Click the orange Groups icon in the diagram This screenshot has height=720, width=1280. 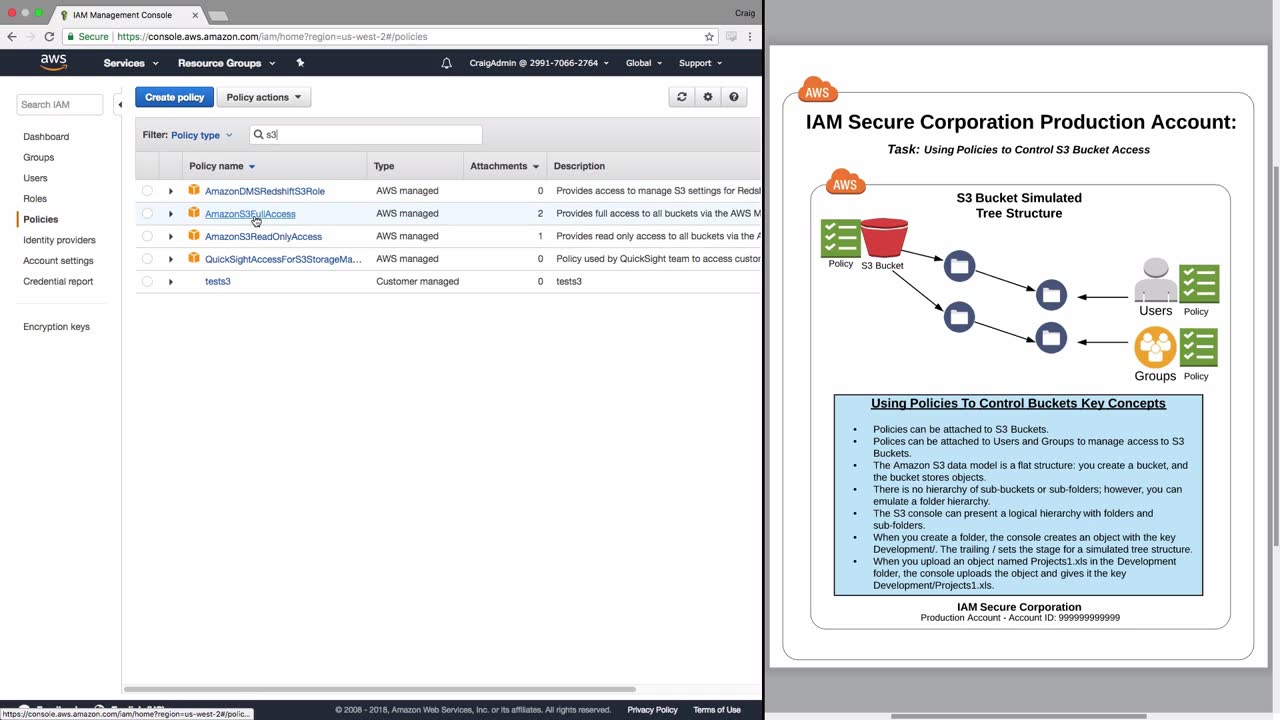(1155, 347)
